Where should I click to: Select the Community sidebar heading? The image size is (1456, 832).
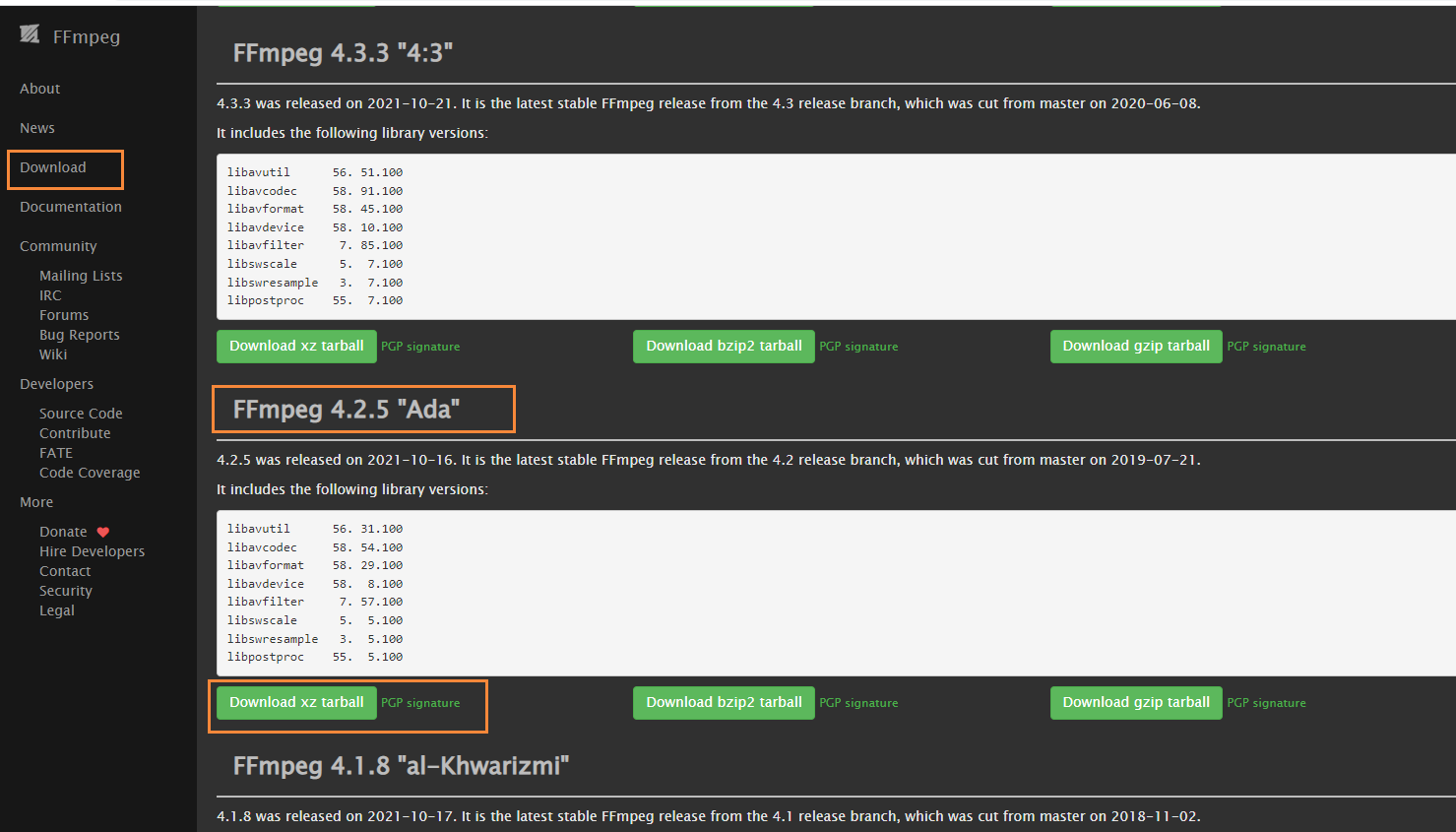(x=58, y=246)
